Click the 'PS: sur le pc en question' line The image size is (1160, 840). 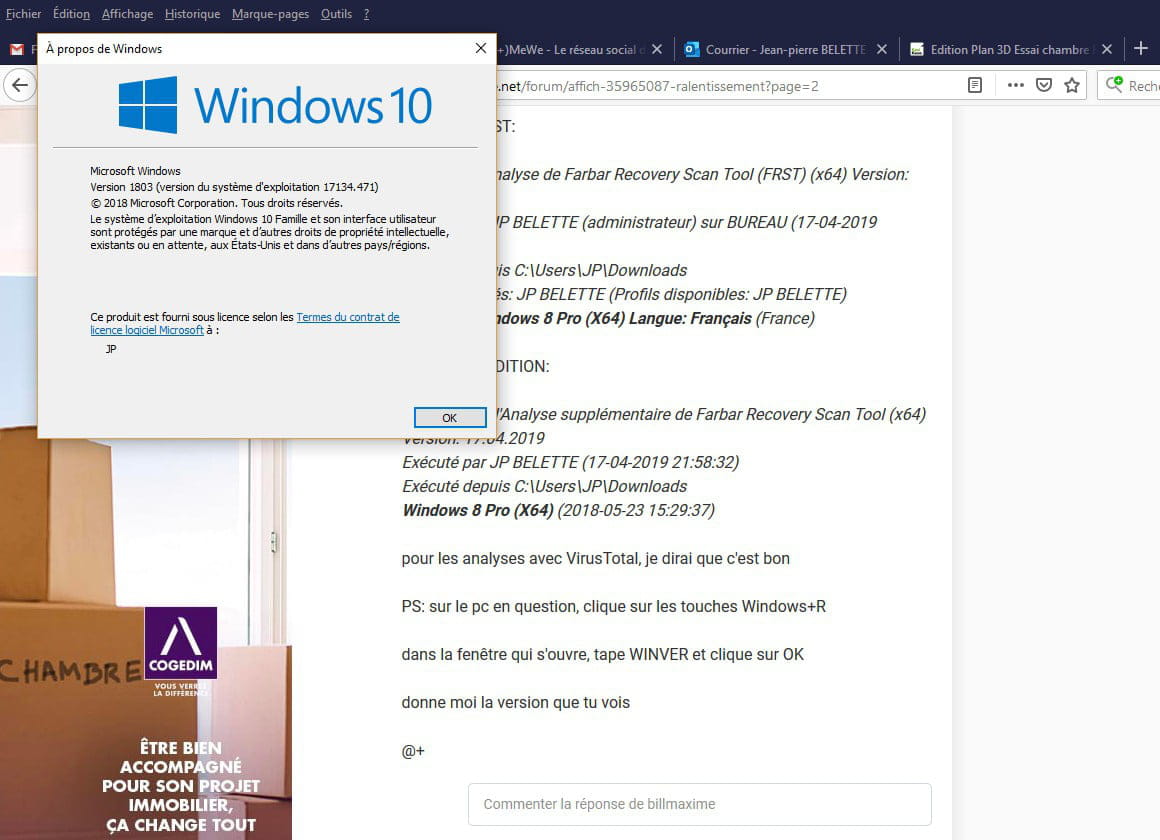point(613,606)
